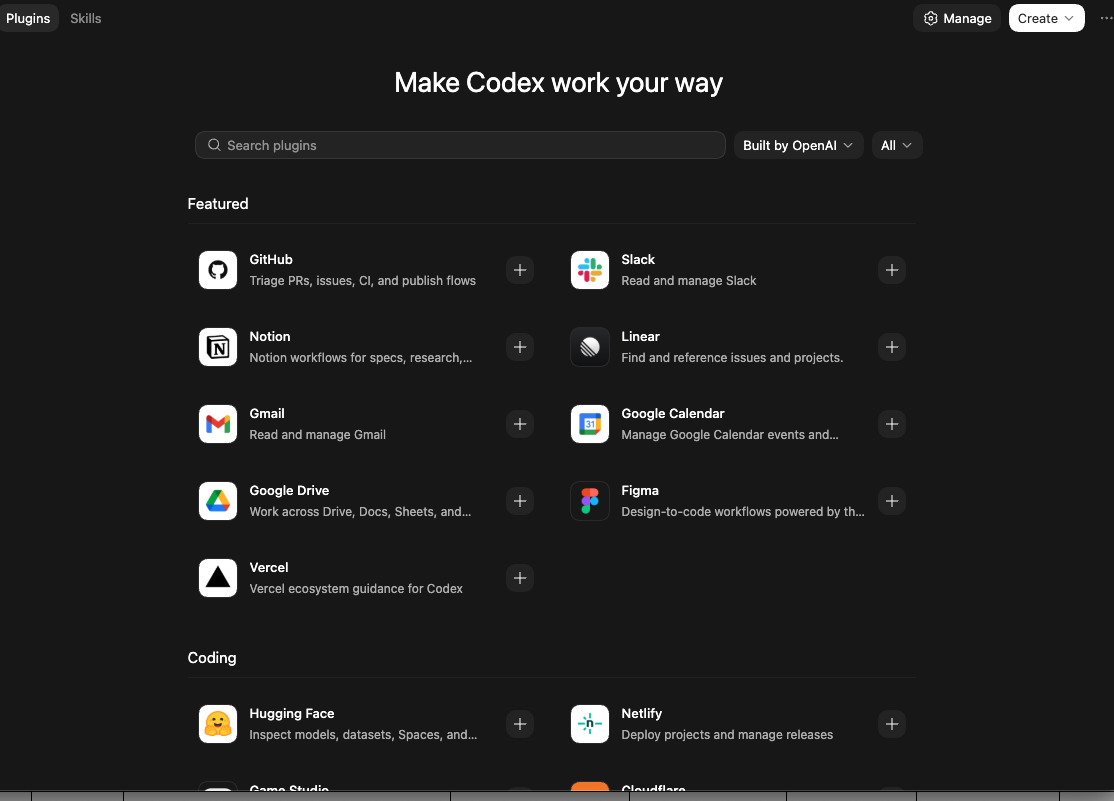Switch to the Skills tab
Screen dimensions: 1114x801
[86, 18]
